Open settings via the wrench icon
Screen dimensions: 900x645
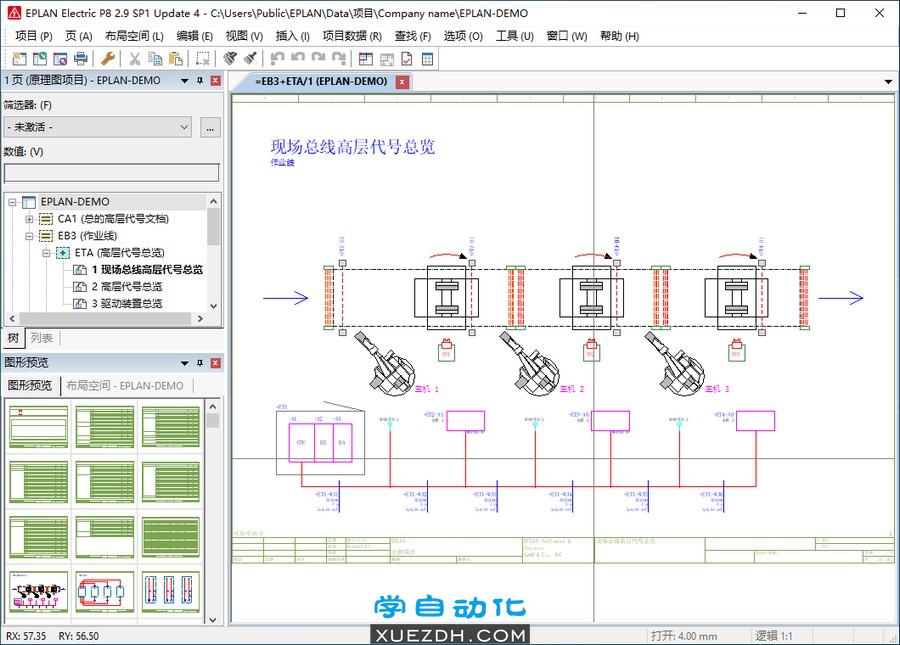pyautogui.click(x=108, y=59)
